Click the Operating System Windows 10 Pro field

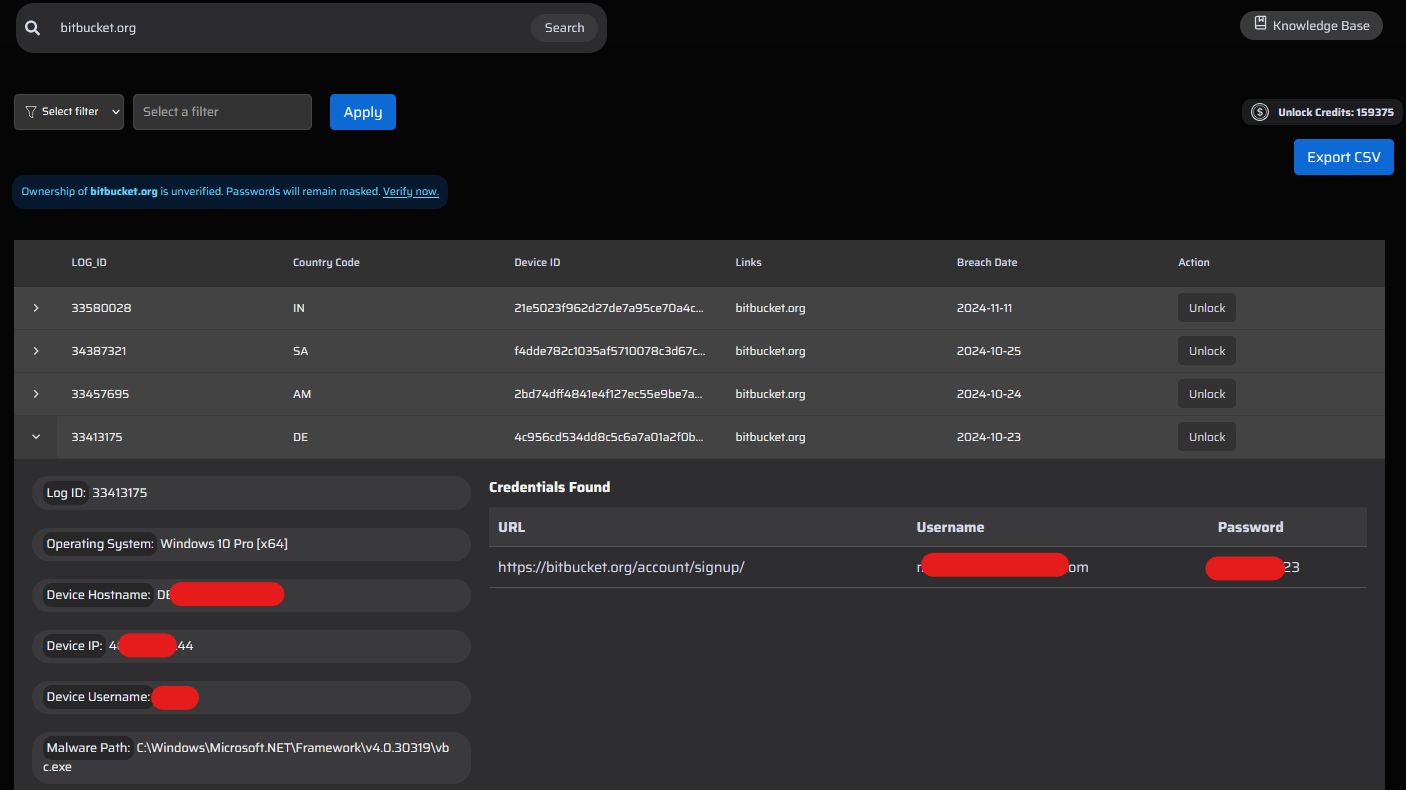tap(252, 544)
